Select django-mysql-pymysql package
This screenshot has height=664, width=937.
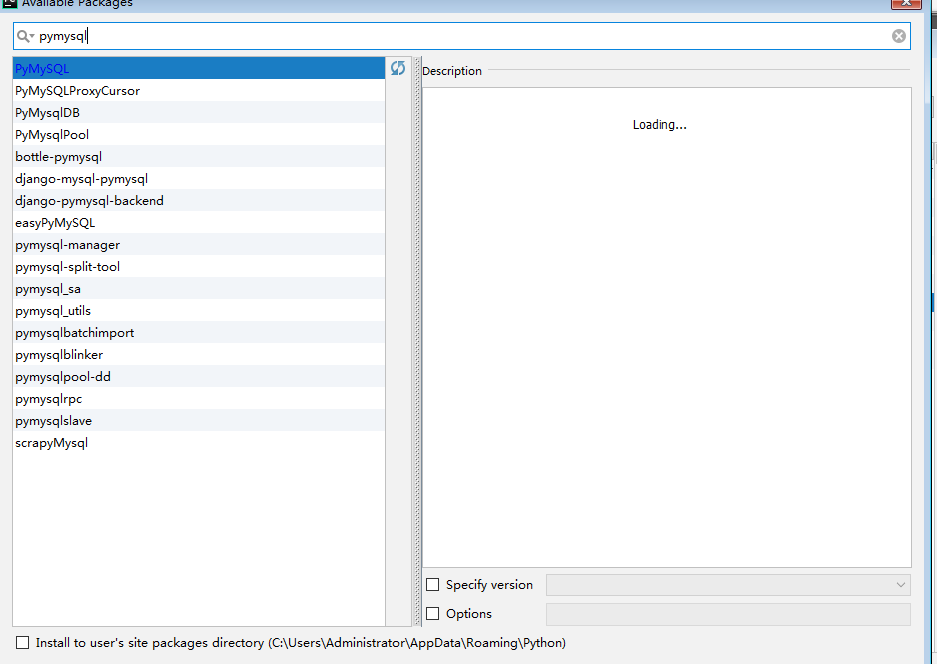(199, 179)
